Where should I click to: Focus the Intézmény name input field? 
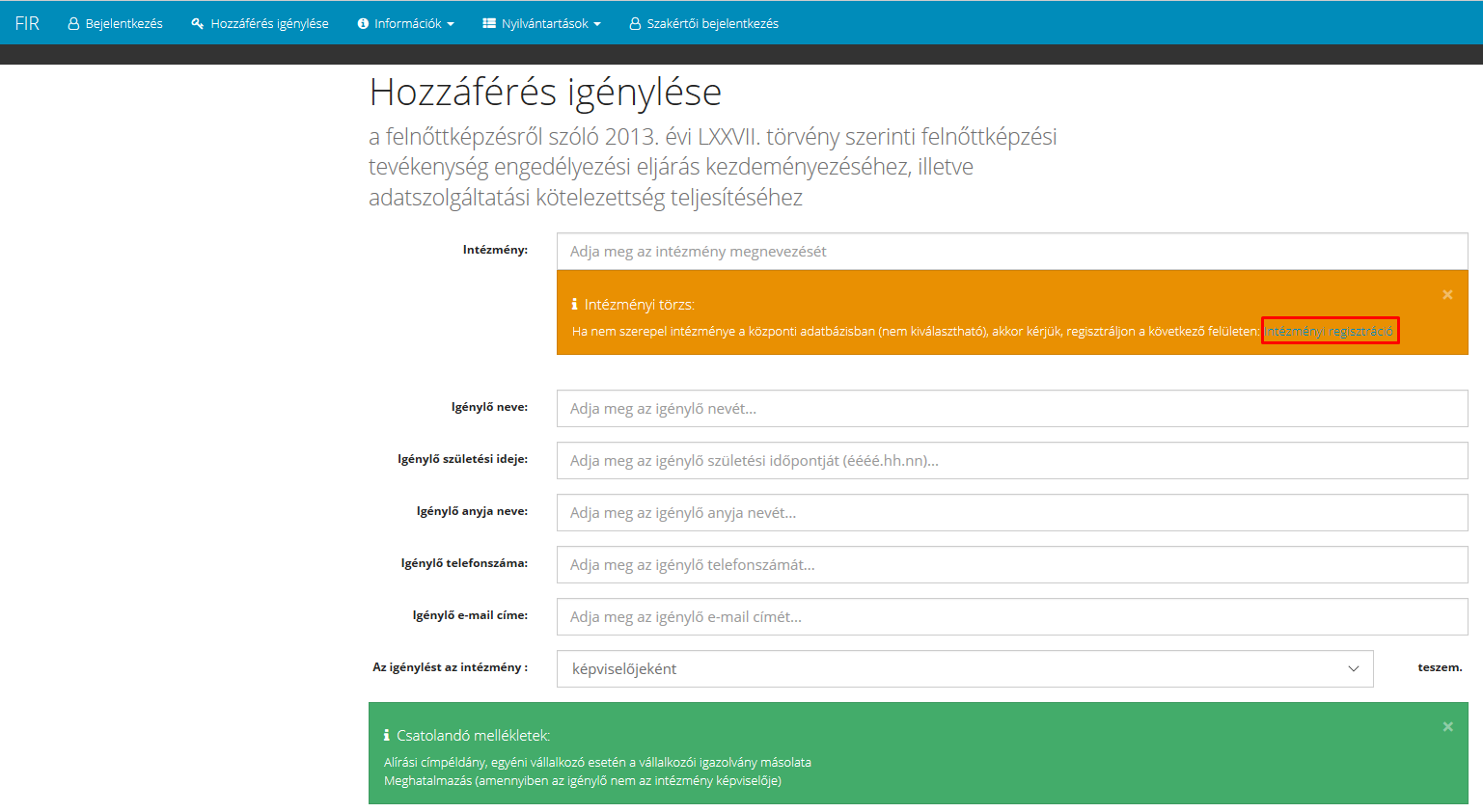pos(1011,252)
